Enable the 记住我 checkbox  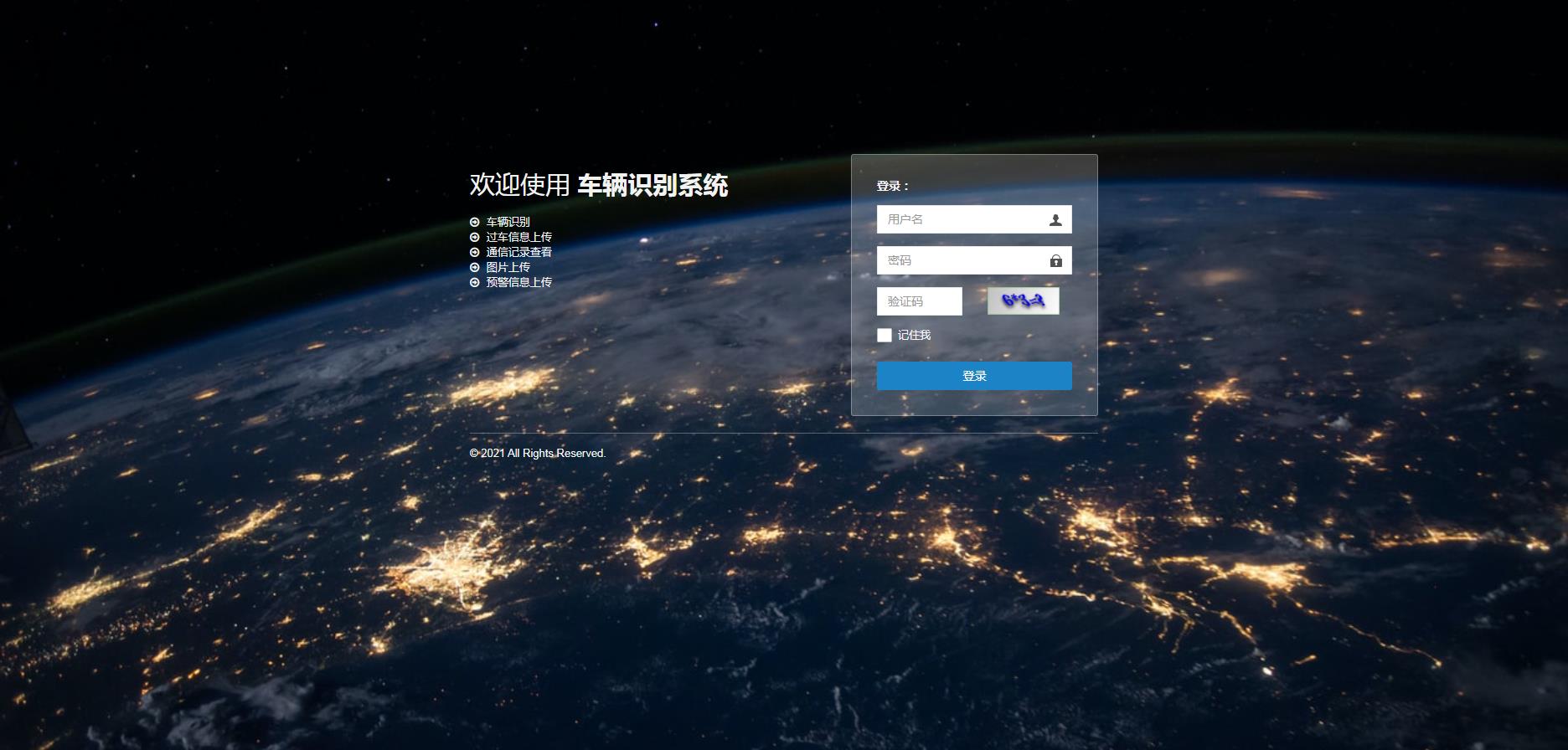(885, 335)
